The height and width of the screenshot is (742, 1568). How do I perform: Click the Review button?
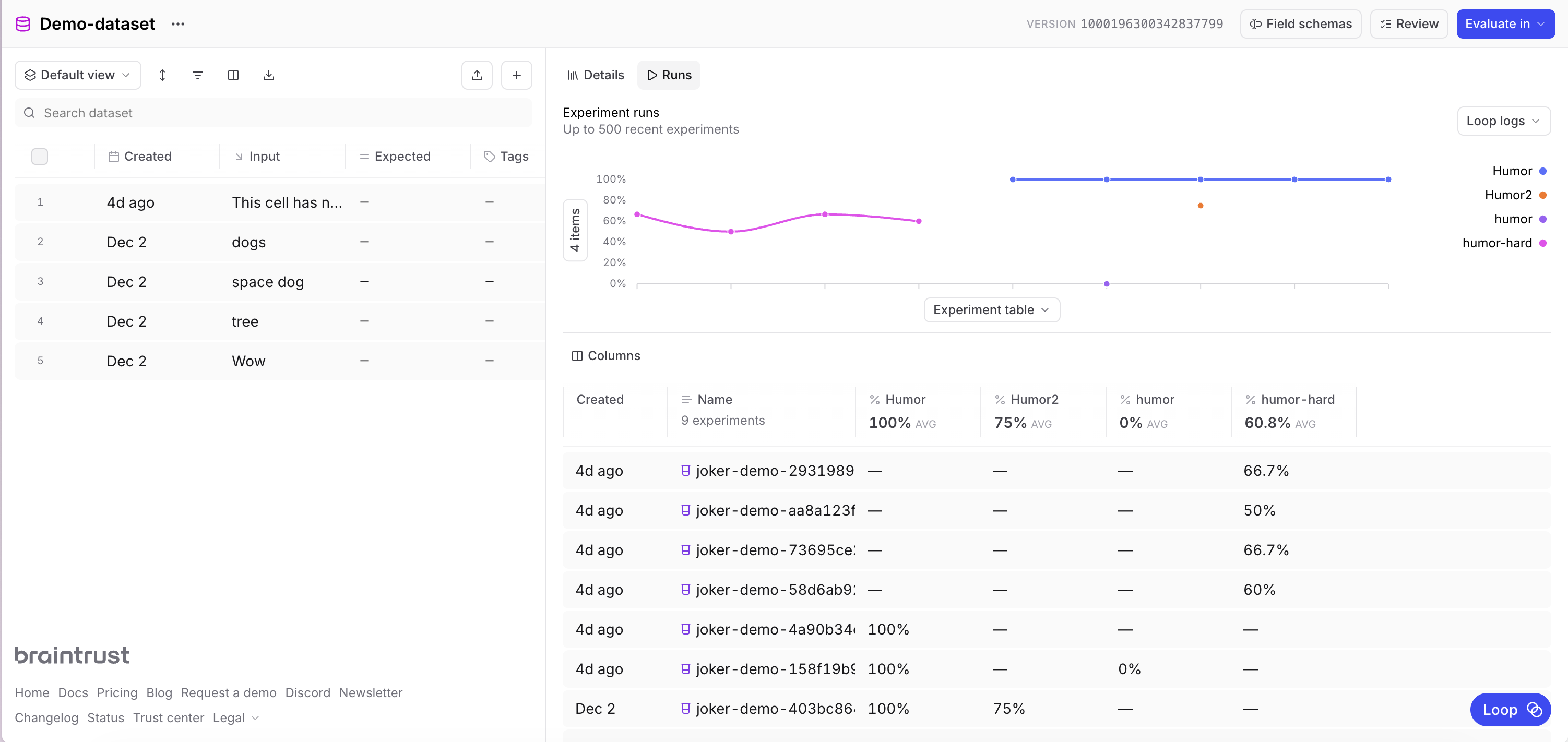coord(1408,23)
